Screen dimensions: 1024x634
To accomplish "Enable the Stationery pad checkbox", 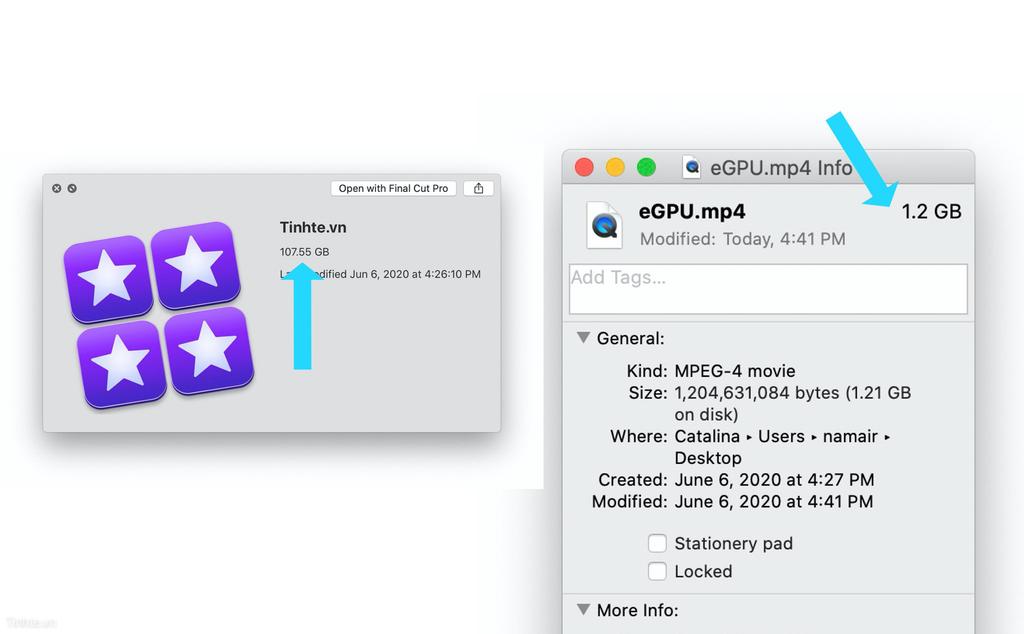I will [657, 543].
